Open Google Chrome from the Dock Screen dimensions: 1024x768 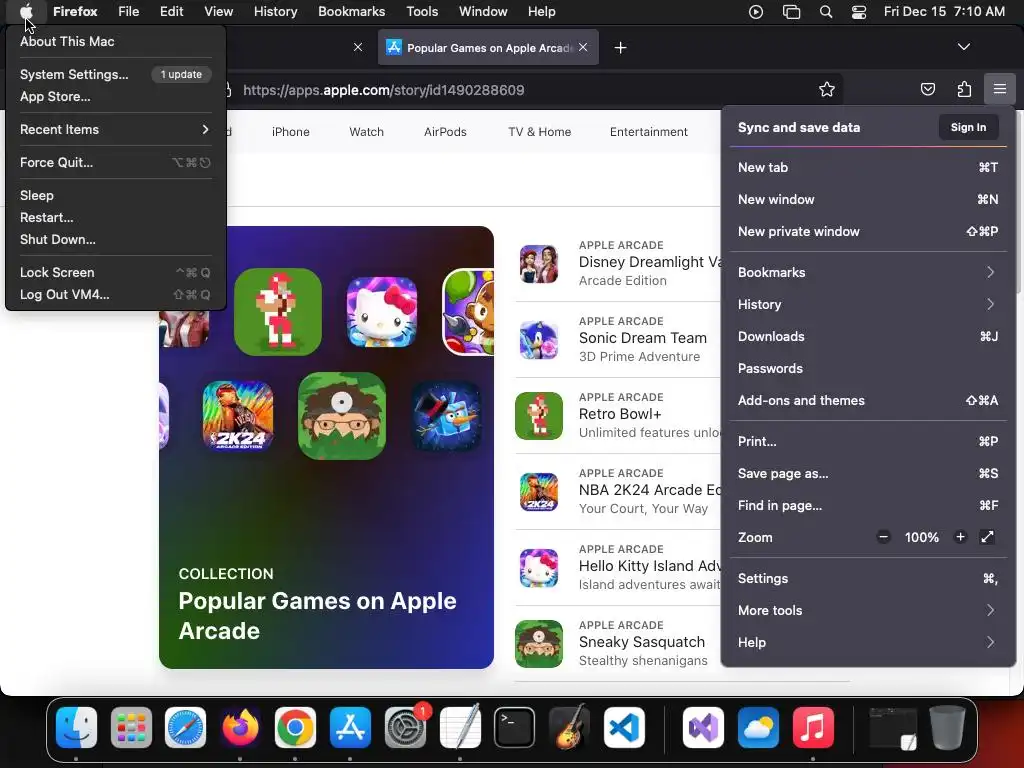[295, 727]
